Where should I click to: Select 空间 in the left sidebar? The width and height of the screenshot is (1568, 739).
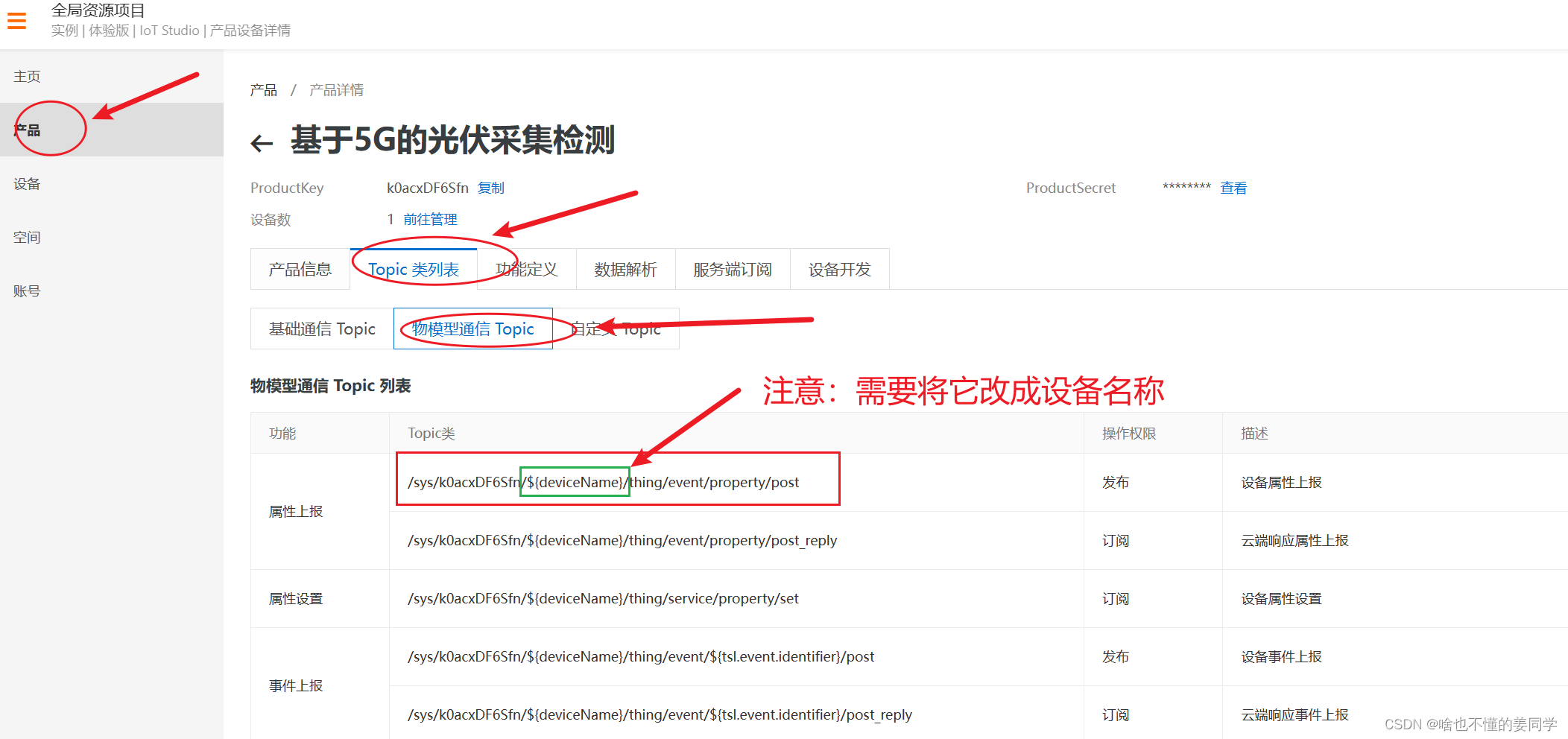pyautogui.click(x=27, y=236)
